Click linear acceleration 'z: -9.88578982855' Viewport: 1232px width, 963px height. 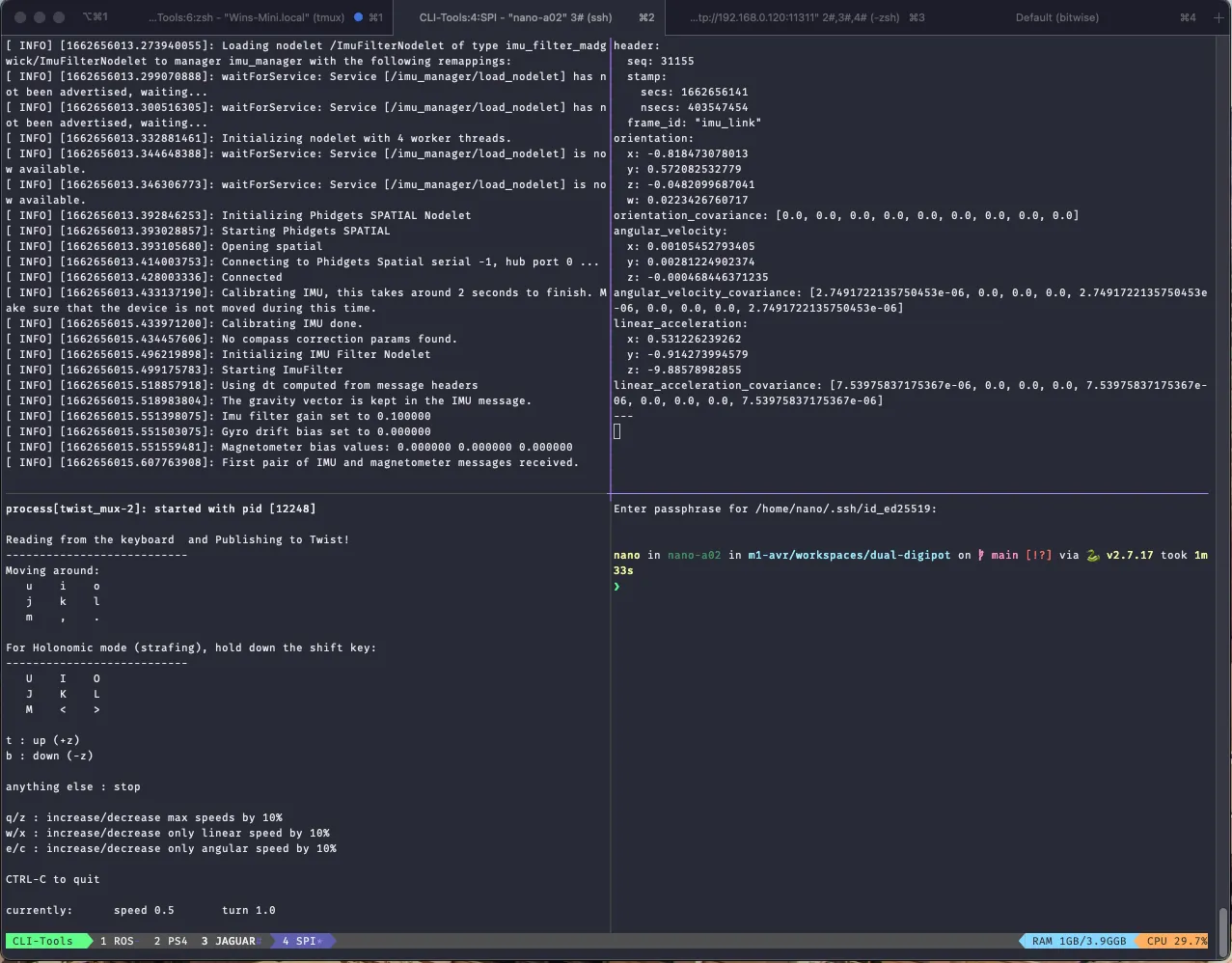click(x=684, y=370)
